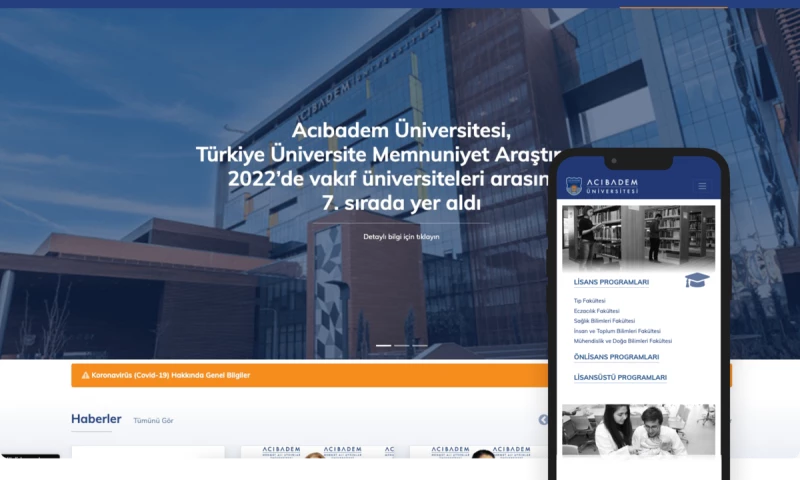Open Tıp Fakültesi link

[x=589, y=301]
